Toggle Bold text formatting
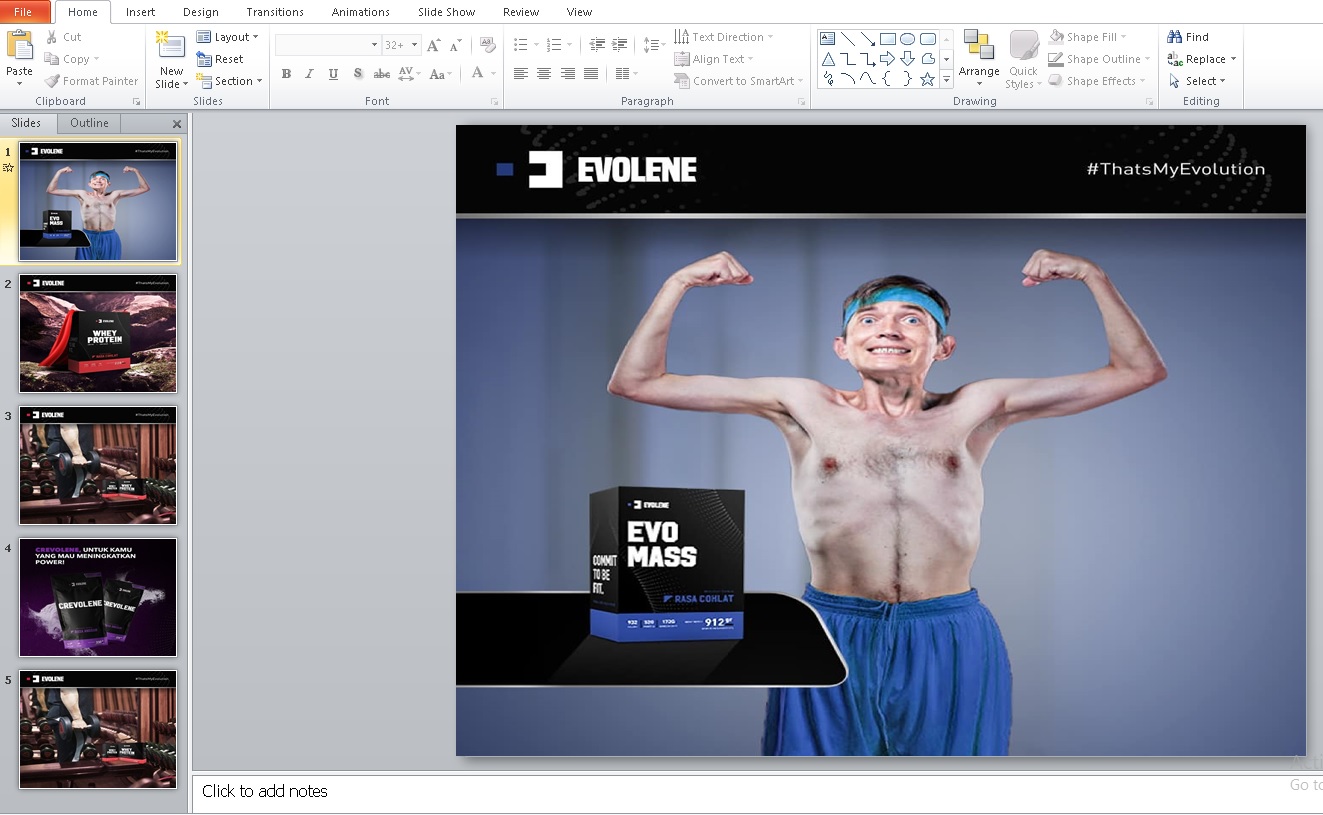The image size is (1323, 815). point(286,74)
